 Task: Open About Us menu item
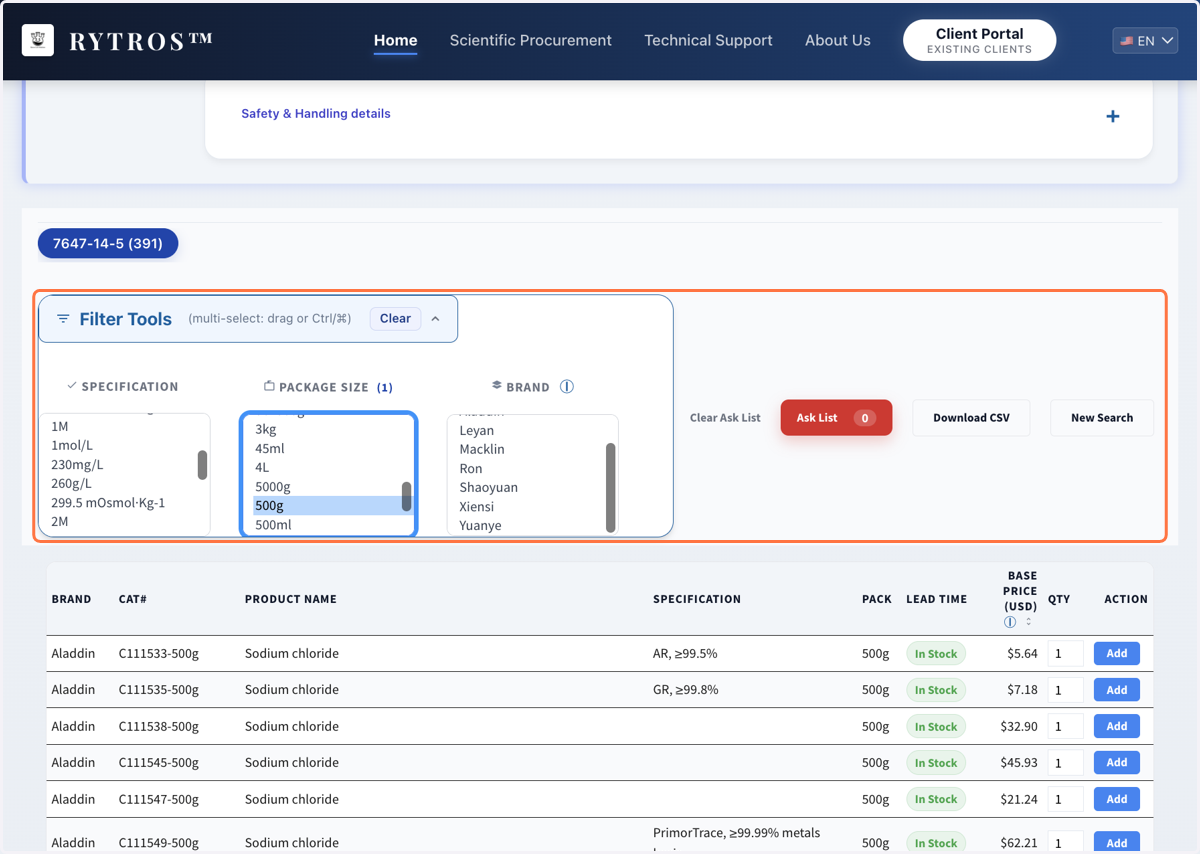click(x=838, y=41)
